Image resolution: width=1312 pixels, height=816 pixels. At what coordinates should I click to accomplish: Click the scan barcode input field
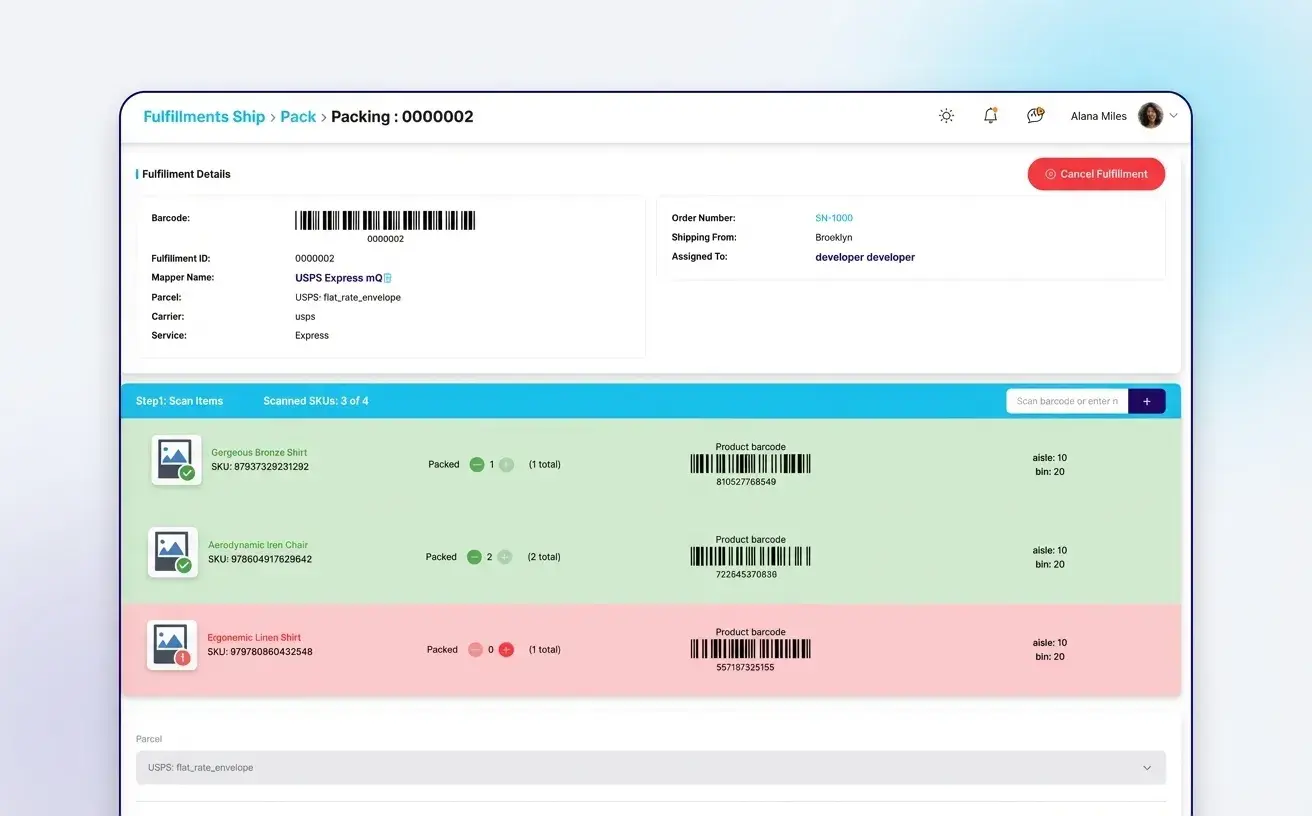pos(1065,400)
